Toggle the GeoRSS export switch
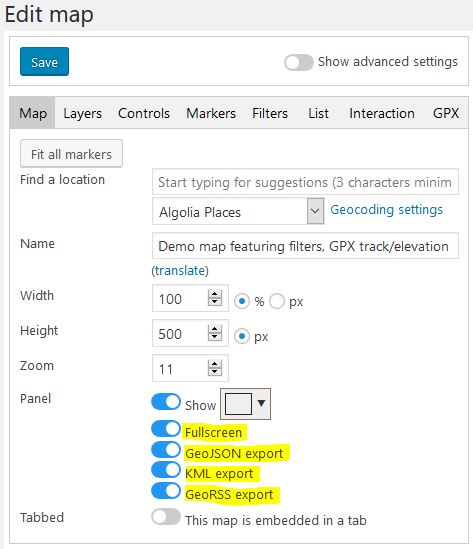473x549 pixels. pos(166,491)
